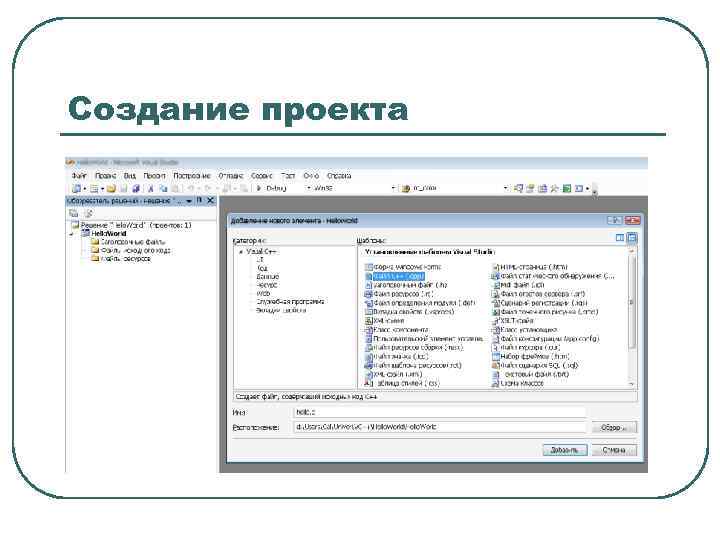The height and width of the screenshot is (540, 720).
Task: Click the Open file toolbar icon
Action: (x=111, y=189)
